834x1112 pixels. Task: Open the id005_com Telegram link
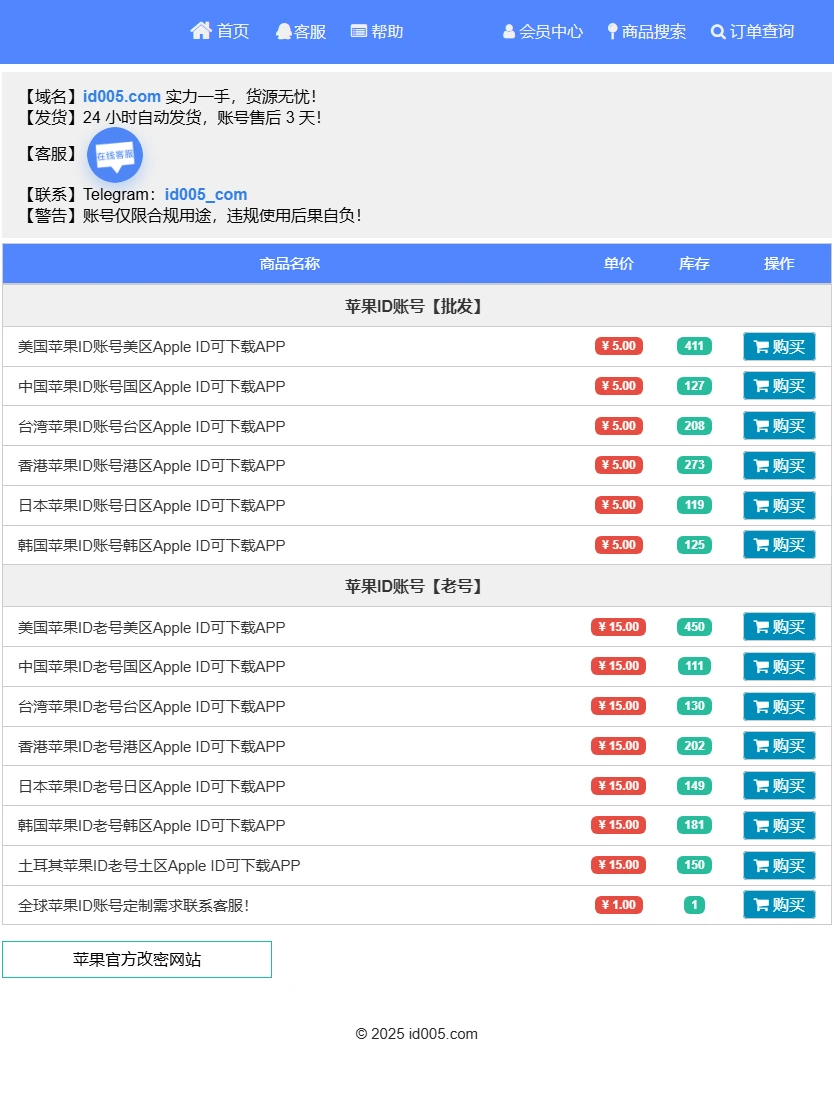pyautogui.click(x=206, y=194)
